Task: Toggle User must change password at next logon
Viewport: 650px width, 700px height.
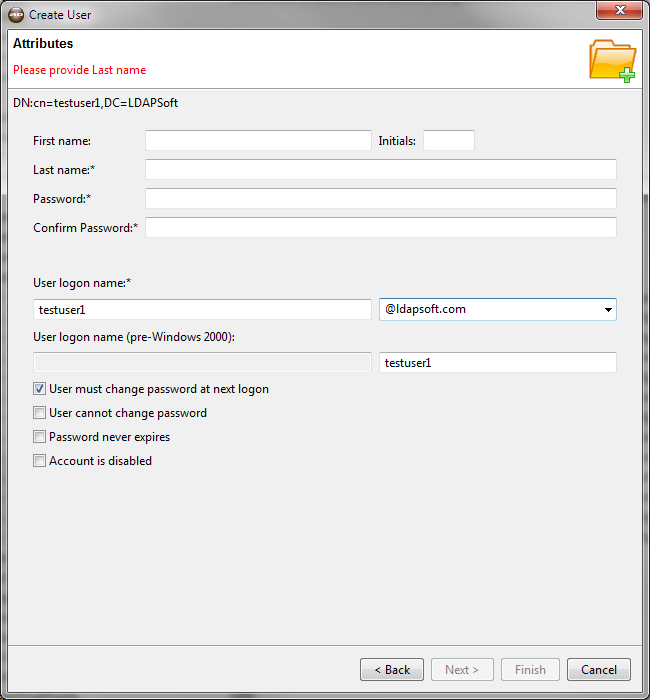Action: coord(39,389)
